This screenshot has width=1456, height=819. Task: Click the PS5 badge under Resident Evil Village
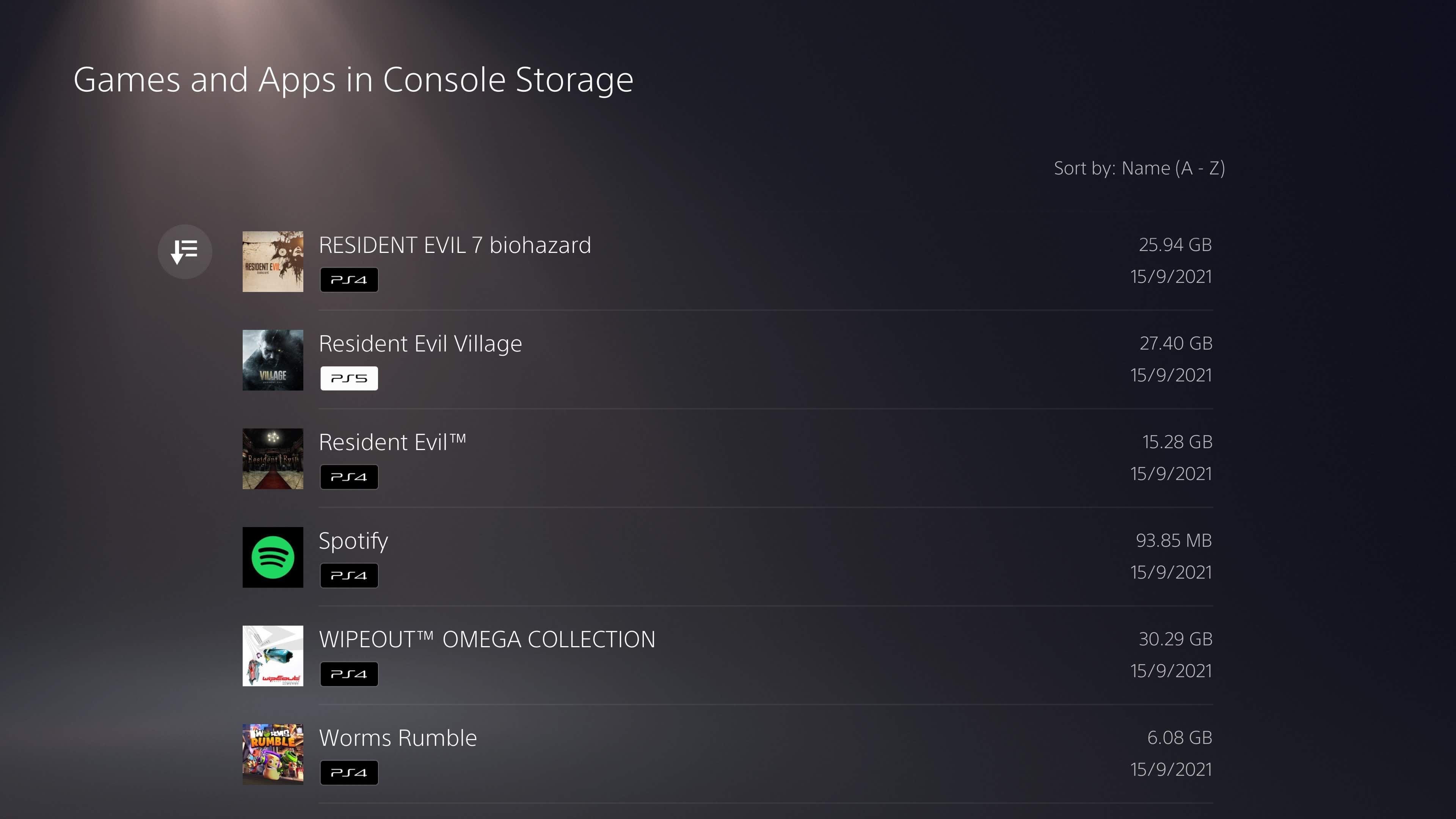click(349, 378)
